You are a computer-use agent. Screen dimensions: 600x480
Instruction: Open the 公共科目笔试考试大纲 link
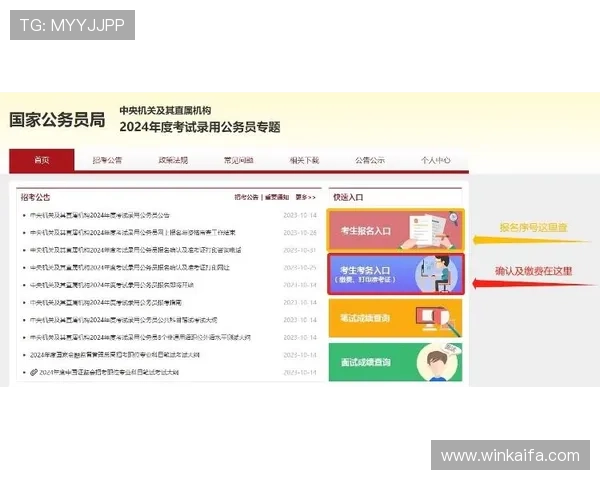(124, 320)
